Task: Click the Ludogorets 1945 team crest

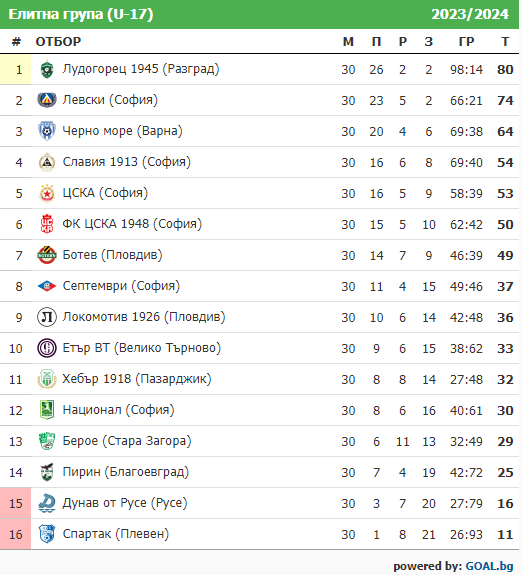Action: [47, 69]
